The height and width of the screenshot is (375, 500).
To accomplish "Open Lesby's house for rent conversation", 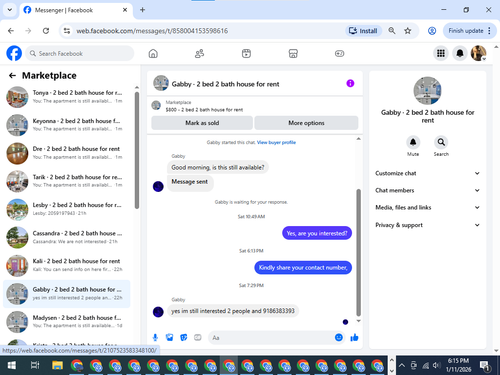I will tap(67, 209).
